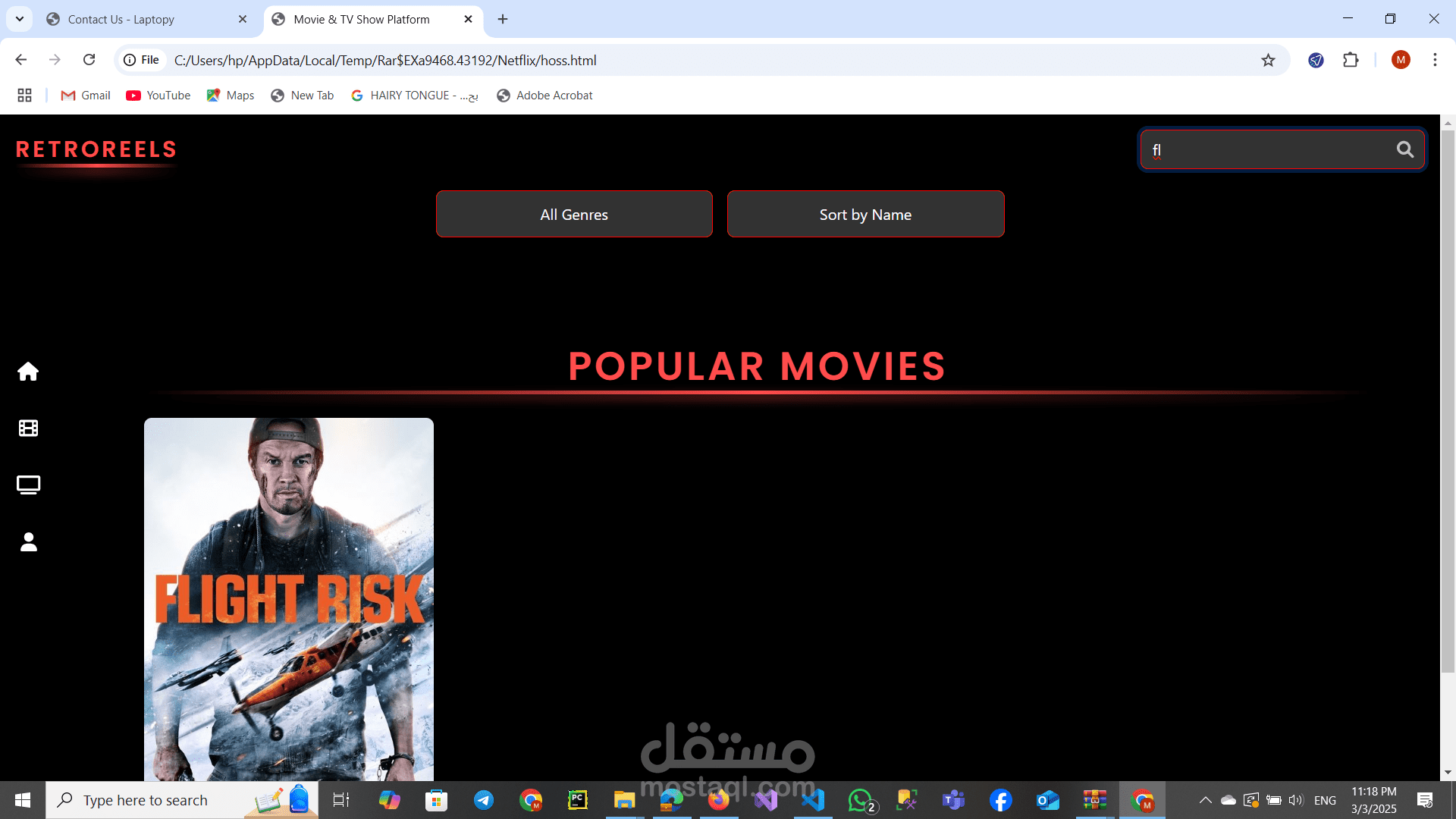Expand the All Genres dropdown

[x=574, y=215]
